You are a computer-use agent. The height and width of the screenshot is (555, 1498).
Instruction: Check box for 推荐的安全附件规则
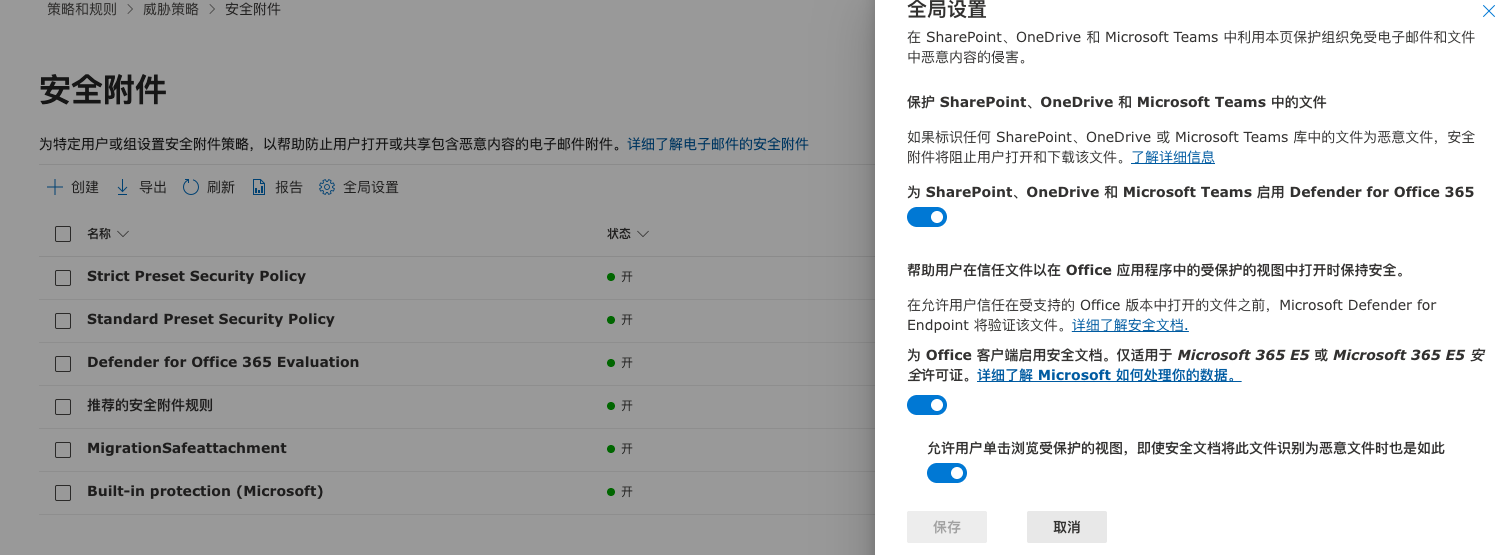pos(63,407)
